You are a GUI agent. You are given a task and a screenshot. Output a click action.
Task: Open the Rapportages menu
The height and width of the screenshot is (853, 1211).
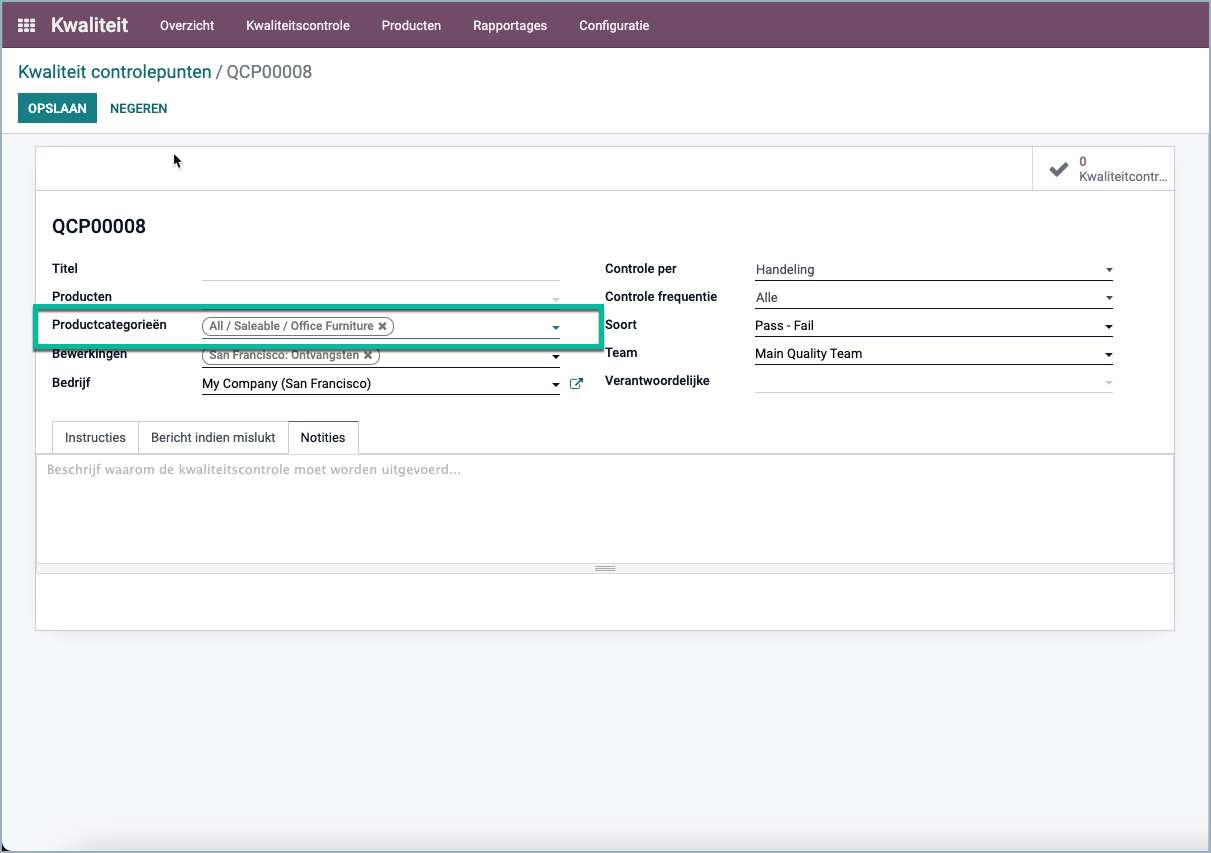coord(510,25)
